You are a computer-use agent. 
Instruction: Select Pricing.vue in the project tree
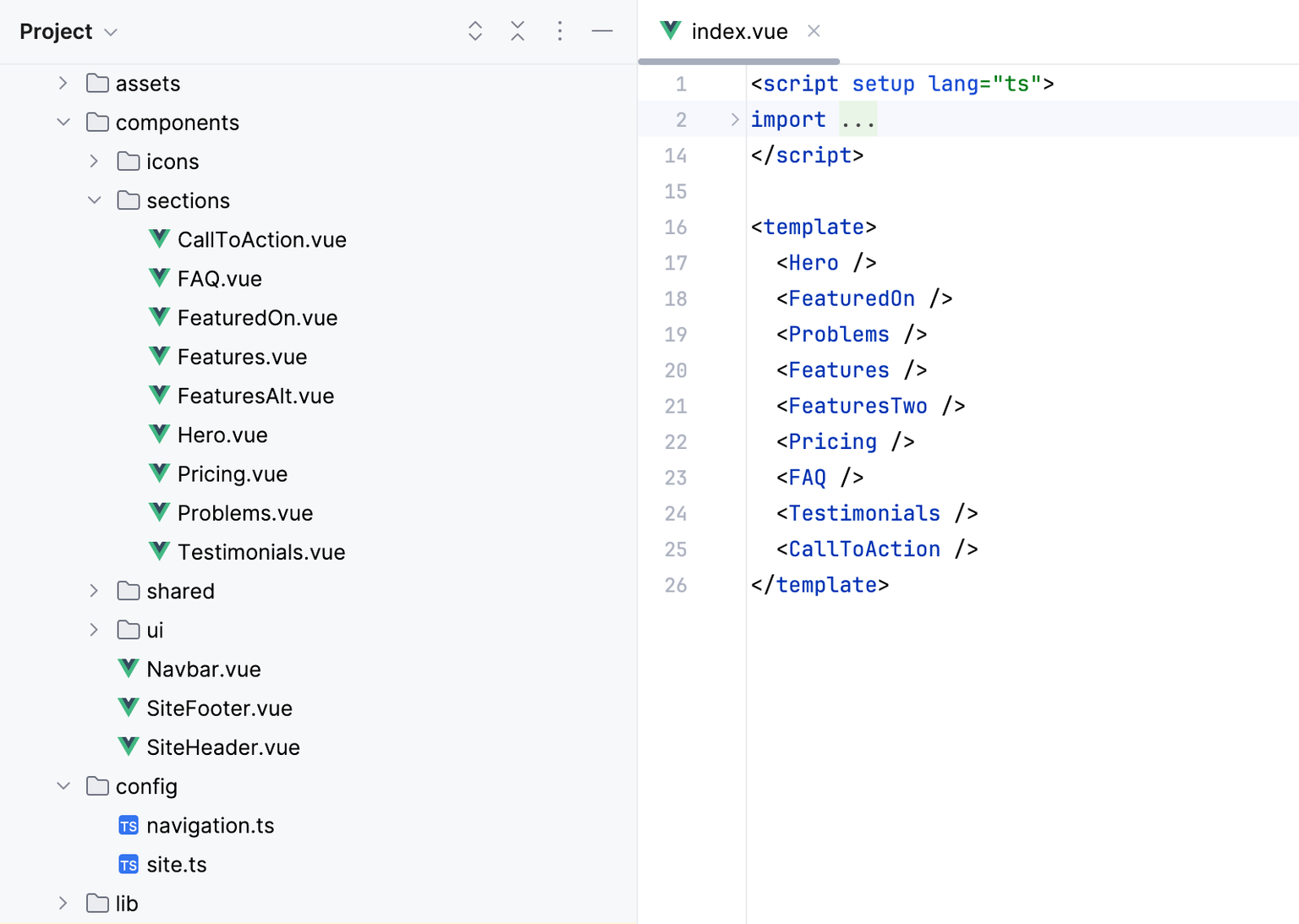233,474
